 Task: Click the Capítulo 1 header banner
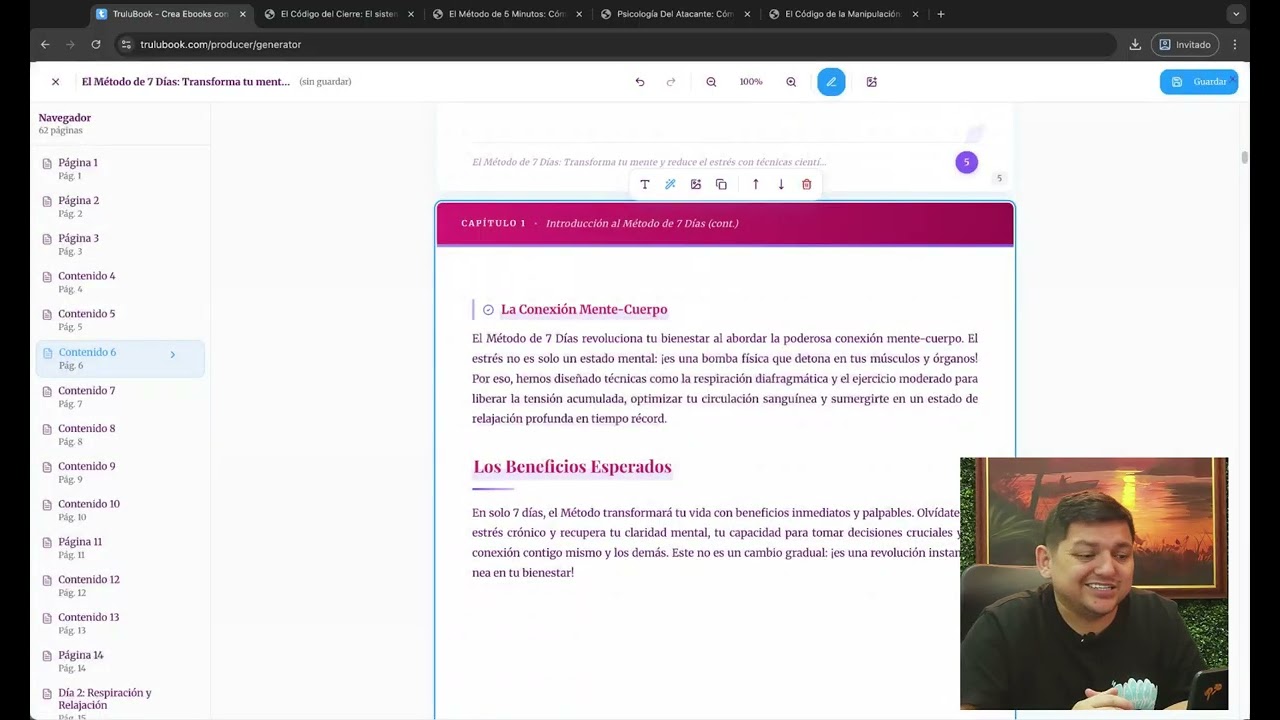[725, 224]
